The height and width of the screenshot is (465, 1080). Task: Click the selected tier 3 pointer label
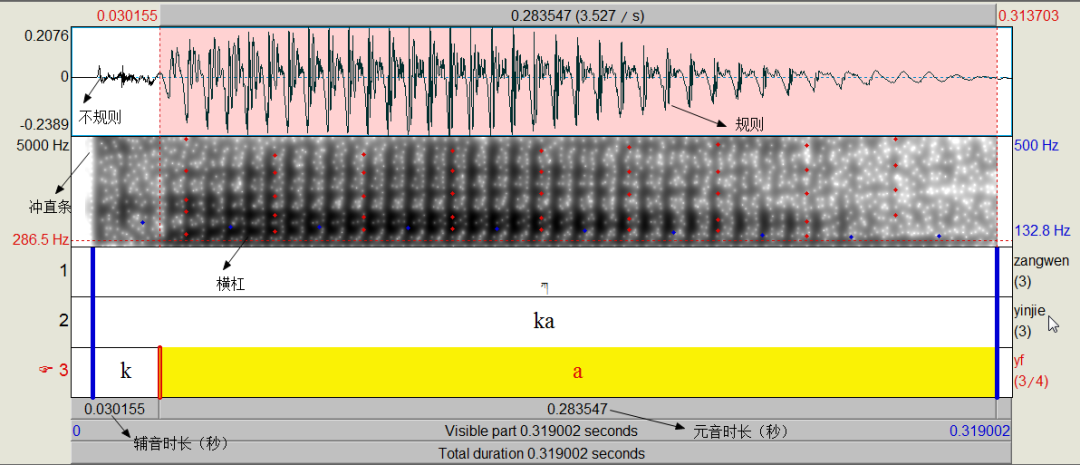click(54, 370)
